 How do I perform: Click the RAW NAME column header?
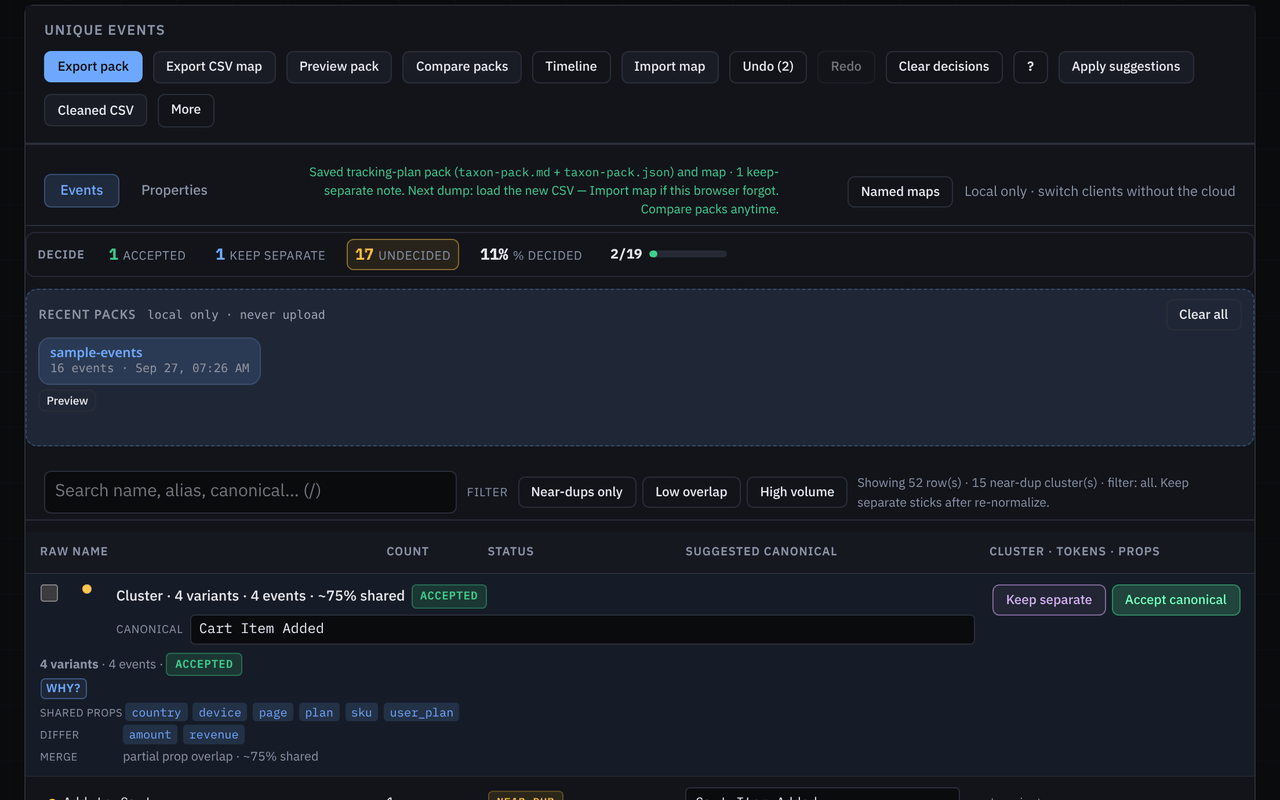[x=74, y=552]
